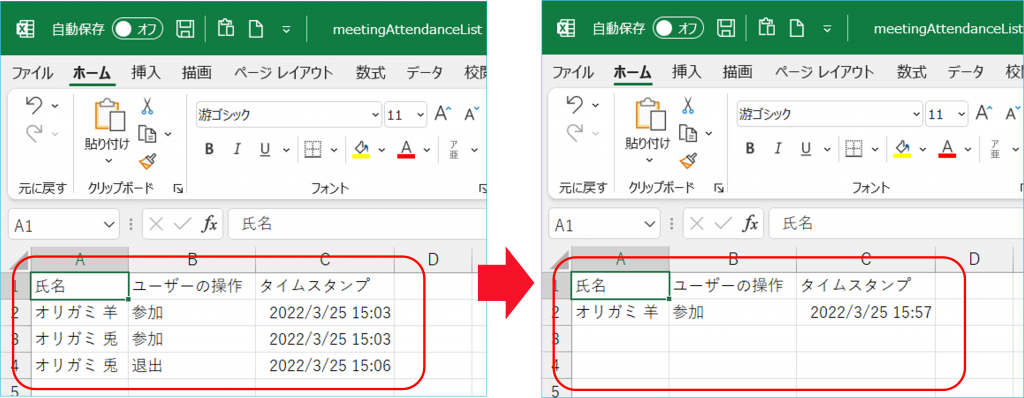Open Quick Access Toolbar customization in right window
1024x398 pixels.
[827, 29]
